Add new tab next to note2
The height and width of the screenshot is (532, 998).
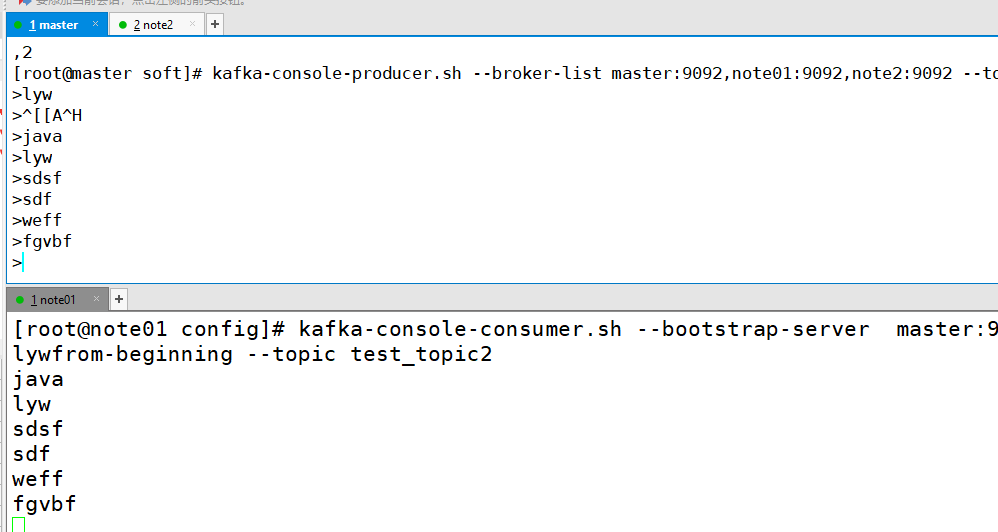215,25
